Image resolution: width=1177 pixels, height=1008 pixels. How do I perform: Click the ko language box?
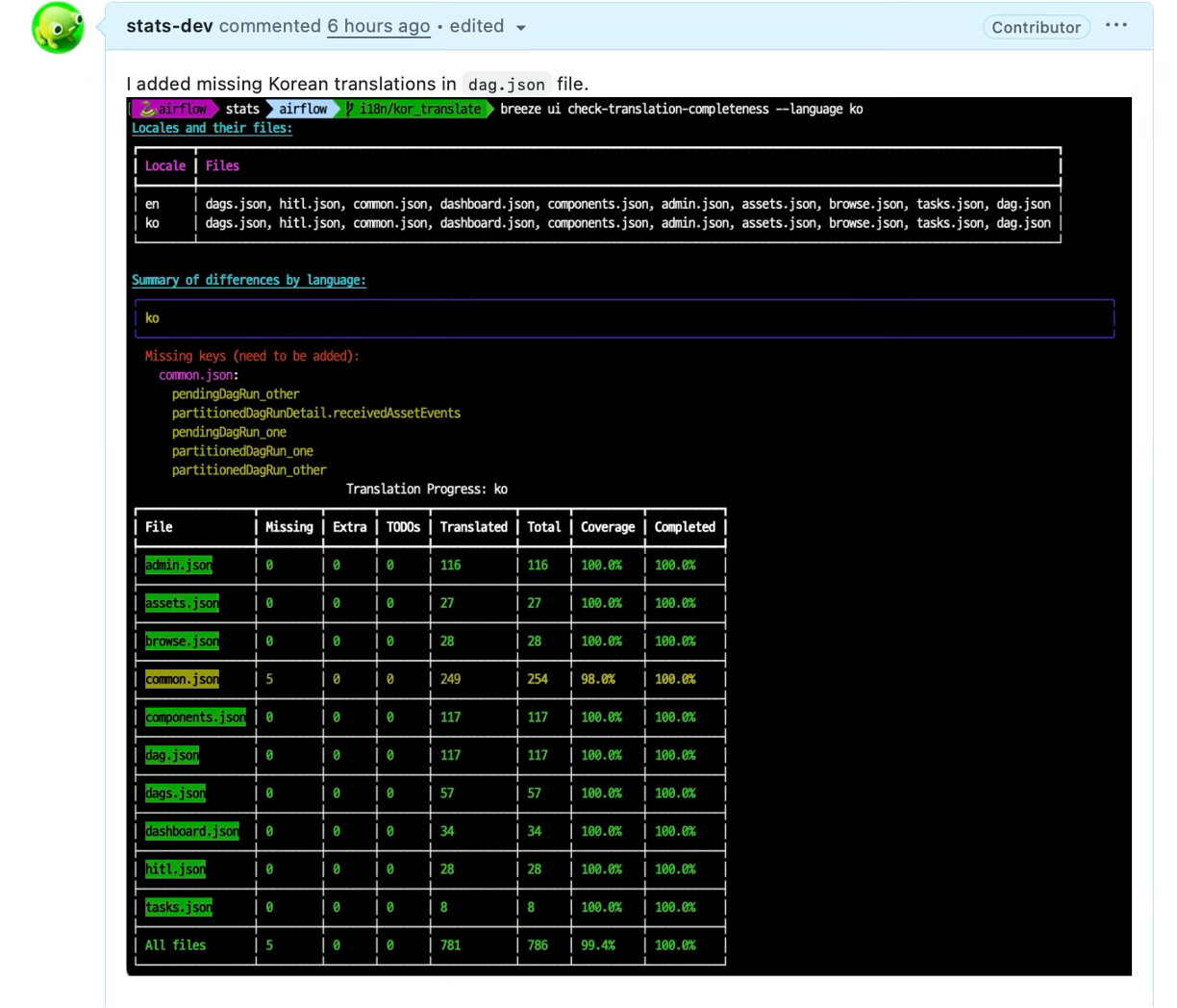(624, 318)
